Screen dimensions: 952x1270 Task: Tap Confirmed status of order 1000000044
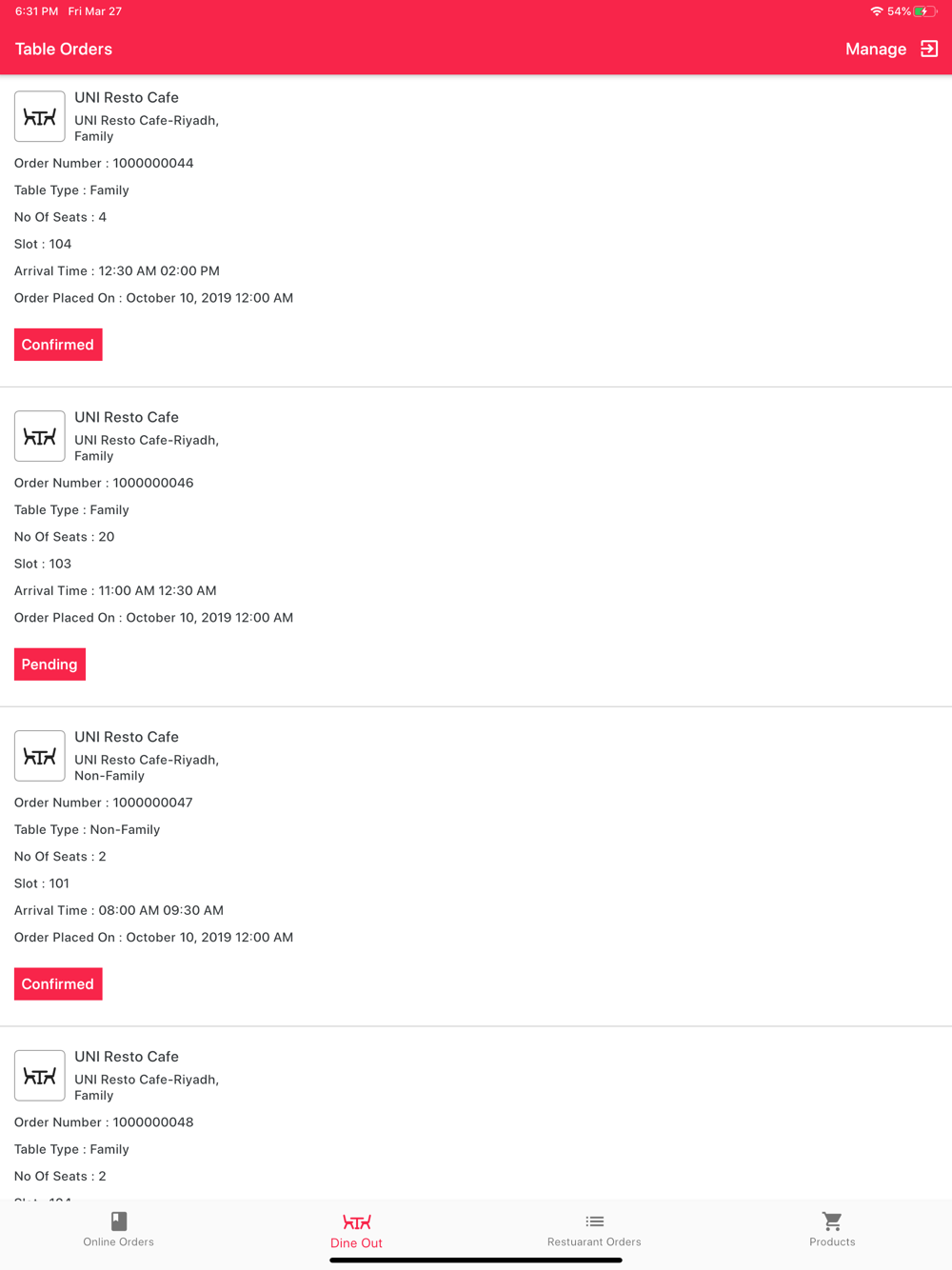58,345
